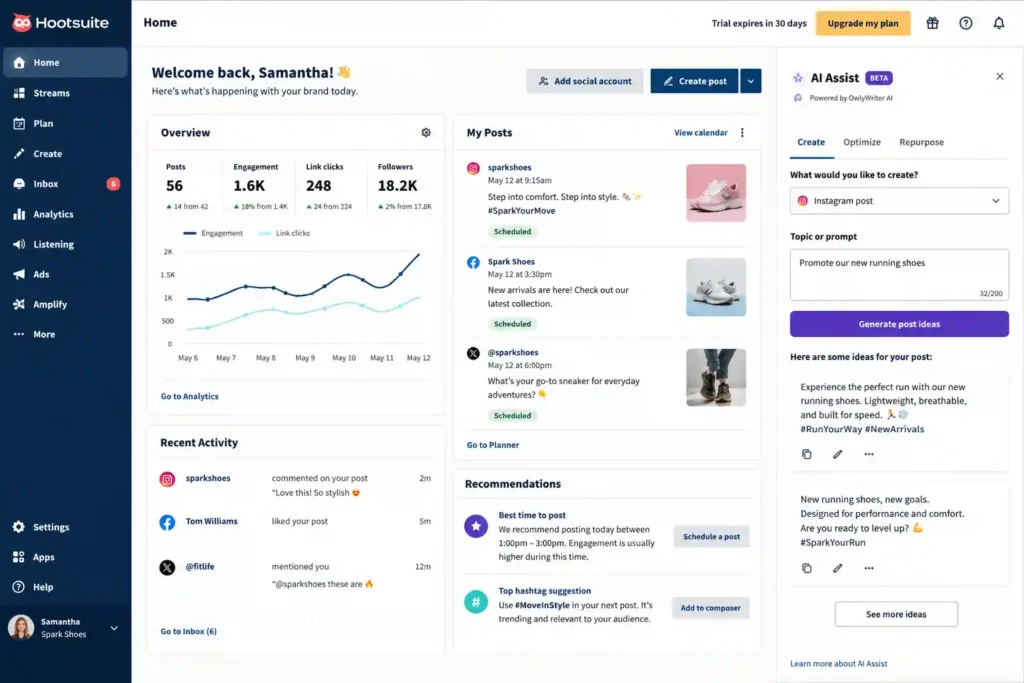Open the pink sneaker post thumbnail
Viewport: 1024px width, 683px height.
coord(716,193)
